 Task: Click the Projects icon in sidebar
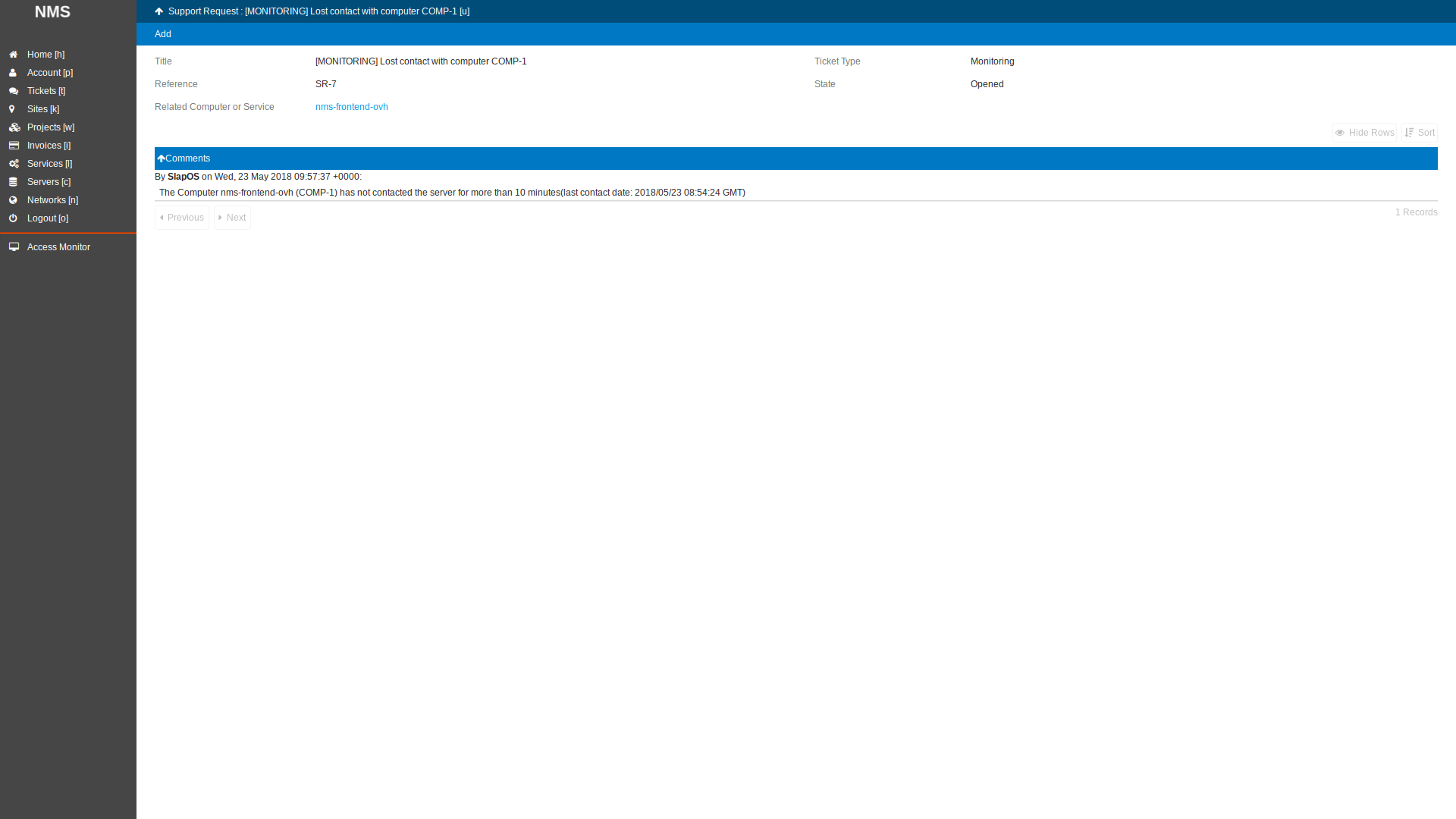(14, 127)
